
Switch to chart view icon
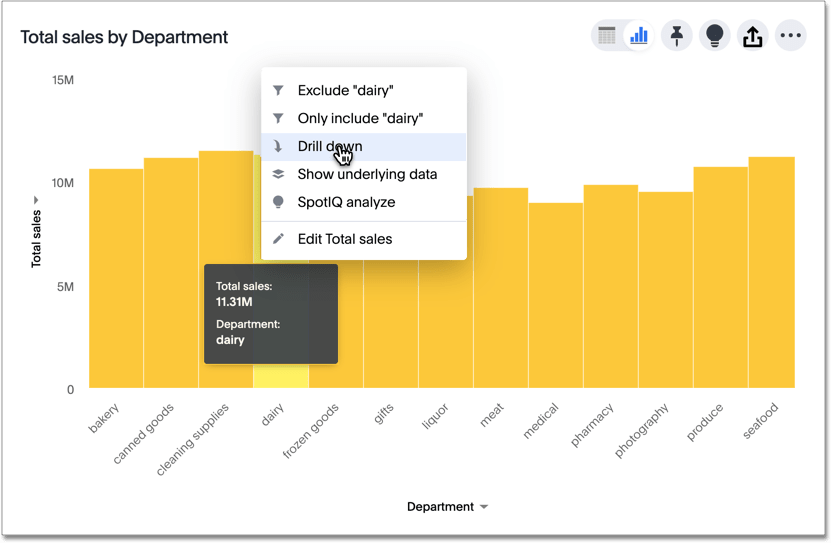tap(638, 36)
